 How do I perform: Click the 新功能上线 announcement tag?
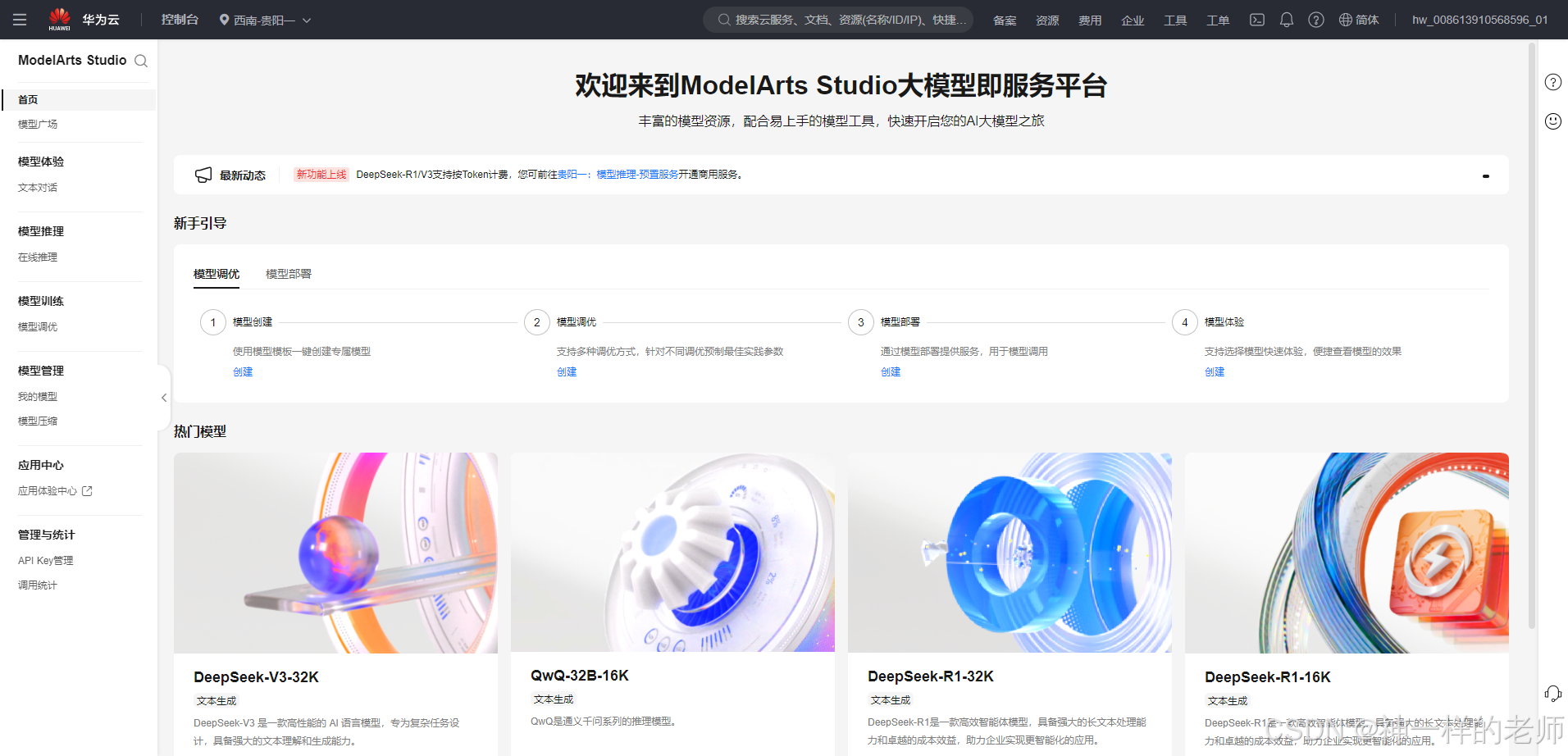[321, 175]
